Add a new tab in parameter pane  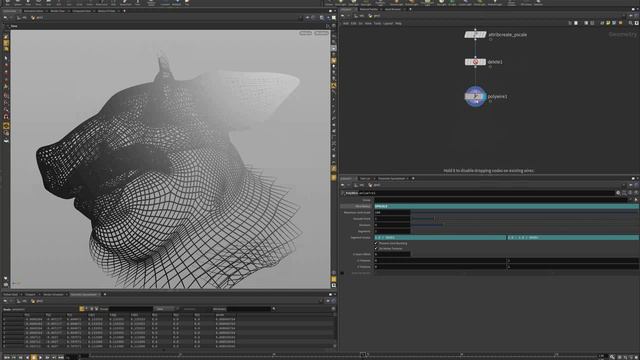point(413,178)
